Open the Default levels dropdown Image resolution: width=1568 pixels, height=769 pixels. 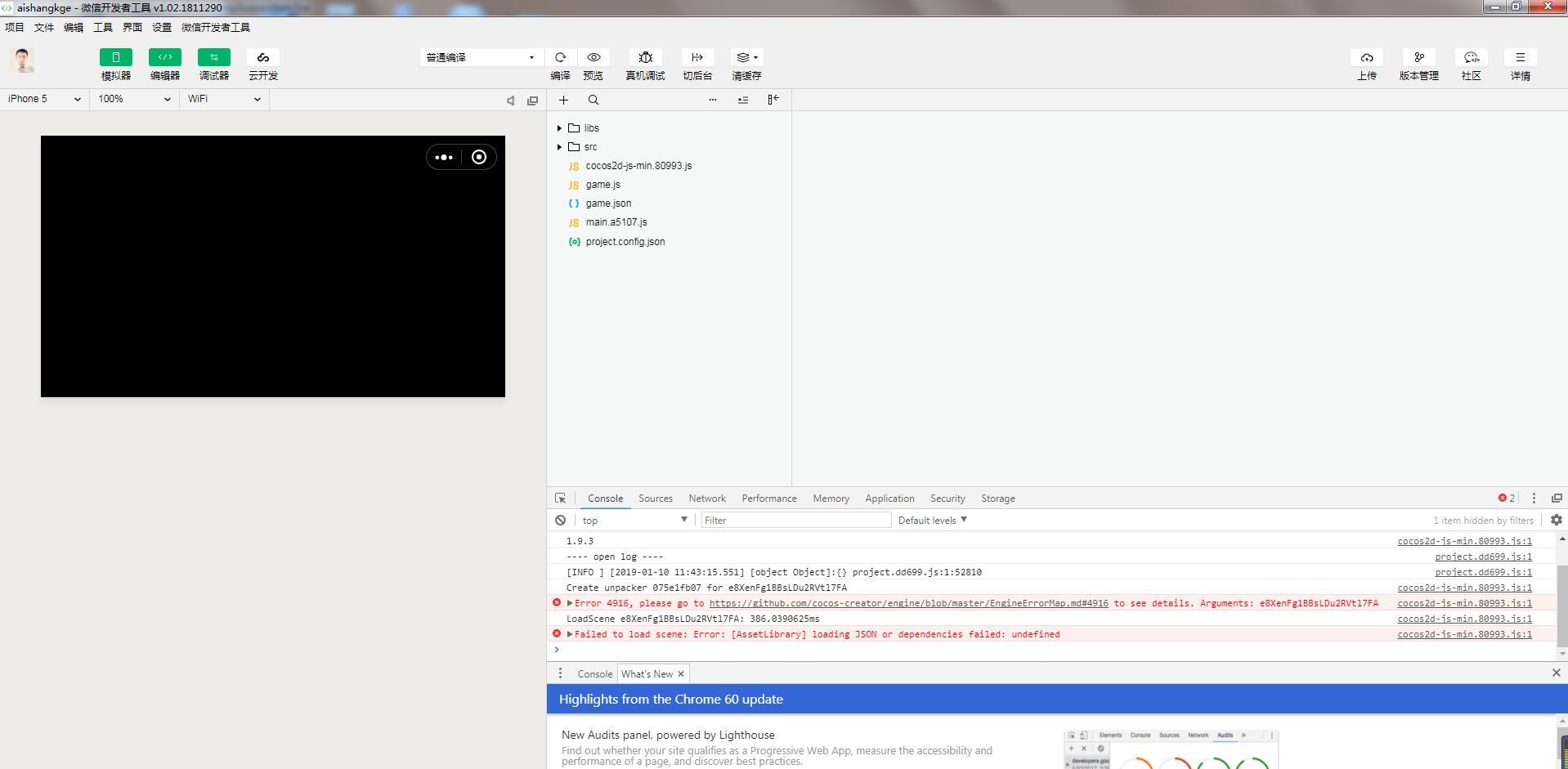pyautogui.click(x=933, y=521)
